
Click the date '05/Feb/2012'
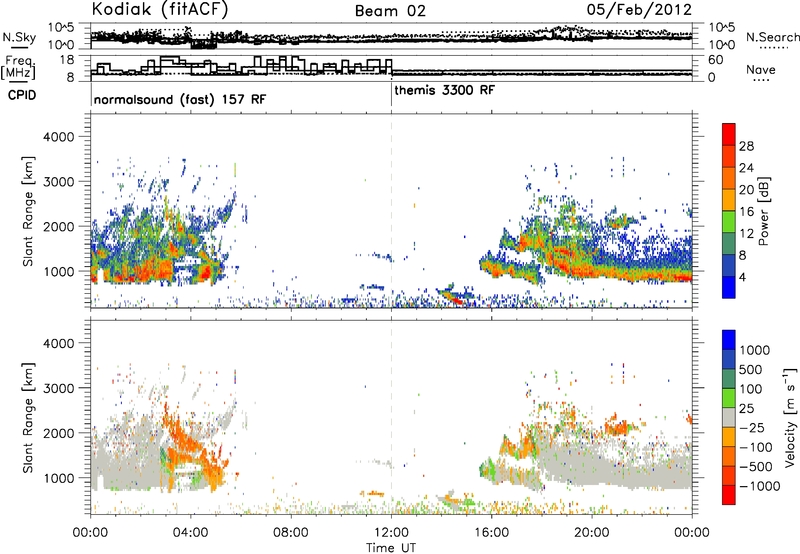tap(639, 9)
